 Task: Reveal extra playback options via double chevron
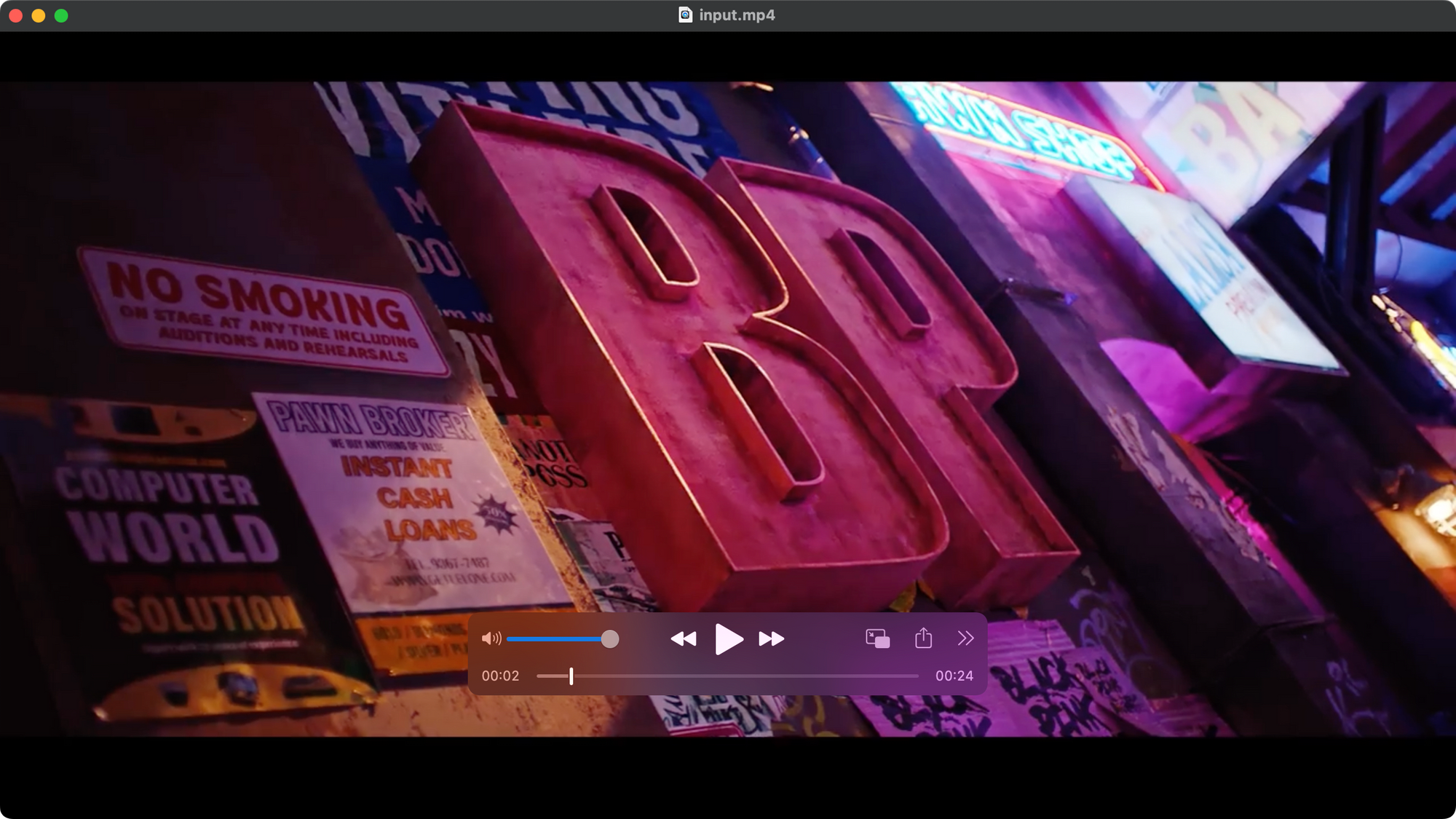(967, 638)
